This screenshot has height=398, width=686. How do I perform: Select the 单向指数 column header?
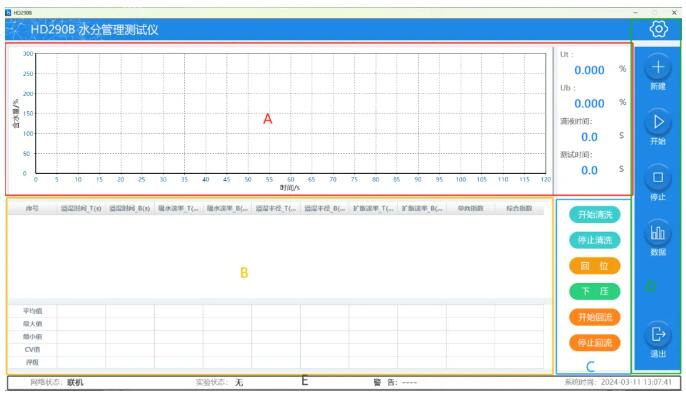[471, 209]
